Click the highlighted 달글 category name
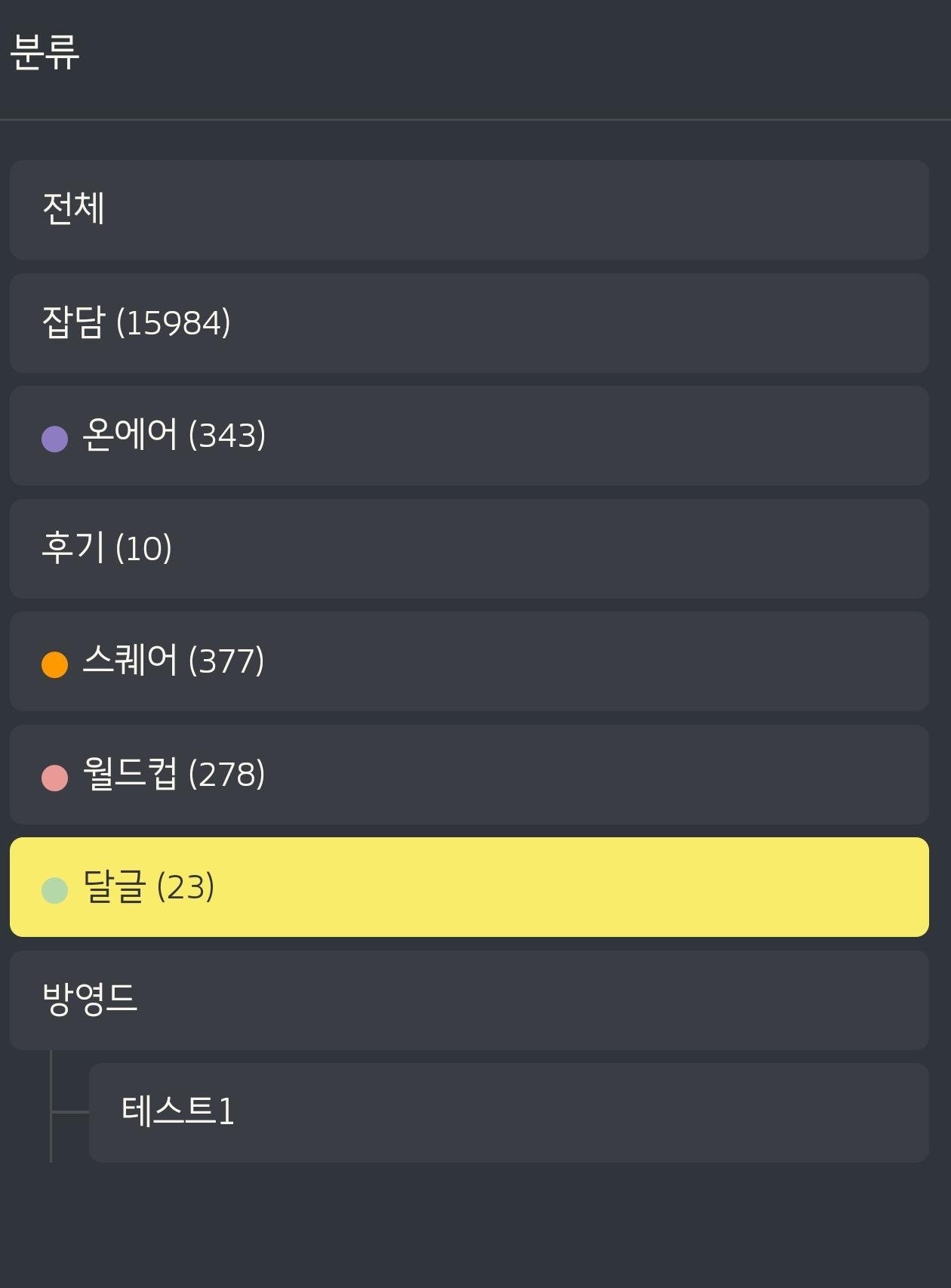The image size is (951, 1288). [114, 886]
